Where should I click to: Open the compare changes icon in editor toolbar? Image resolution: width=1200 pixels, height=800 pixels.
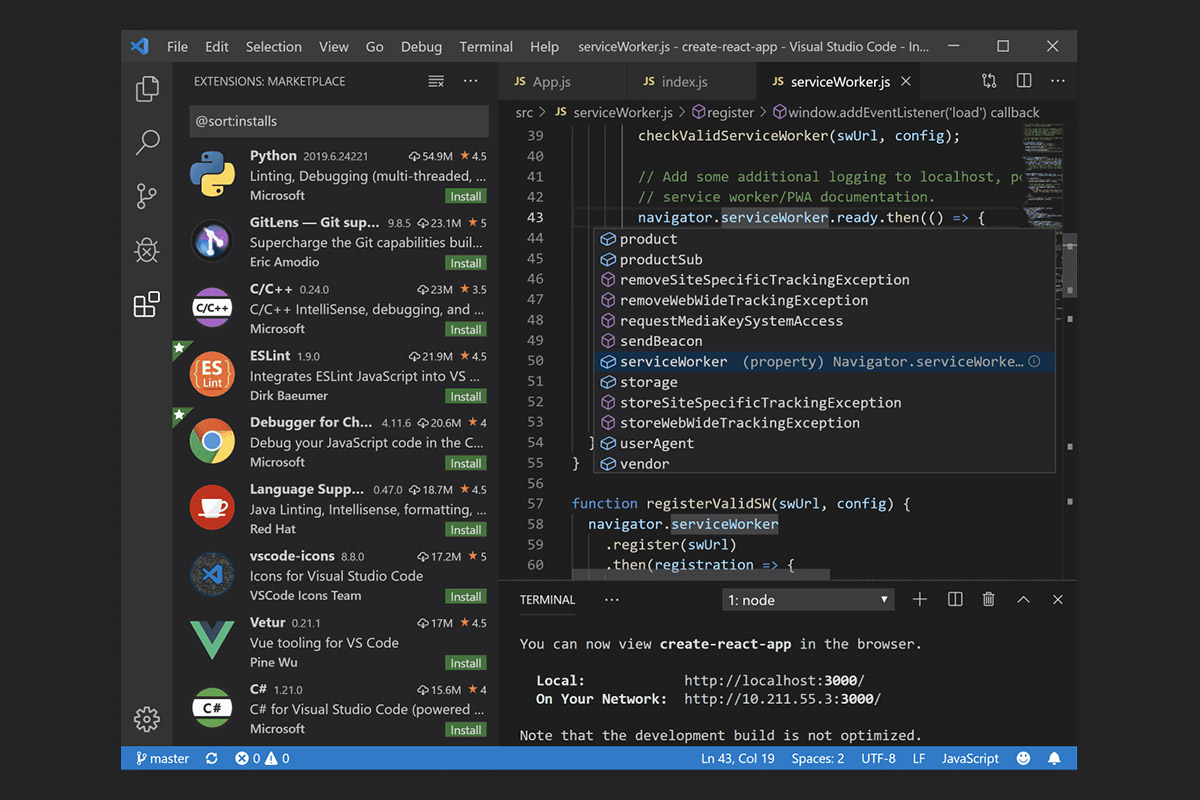click(x=989, y=81)
